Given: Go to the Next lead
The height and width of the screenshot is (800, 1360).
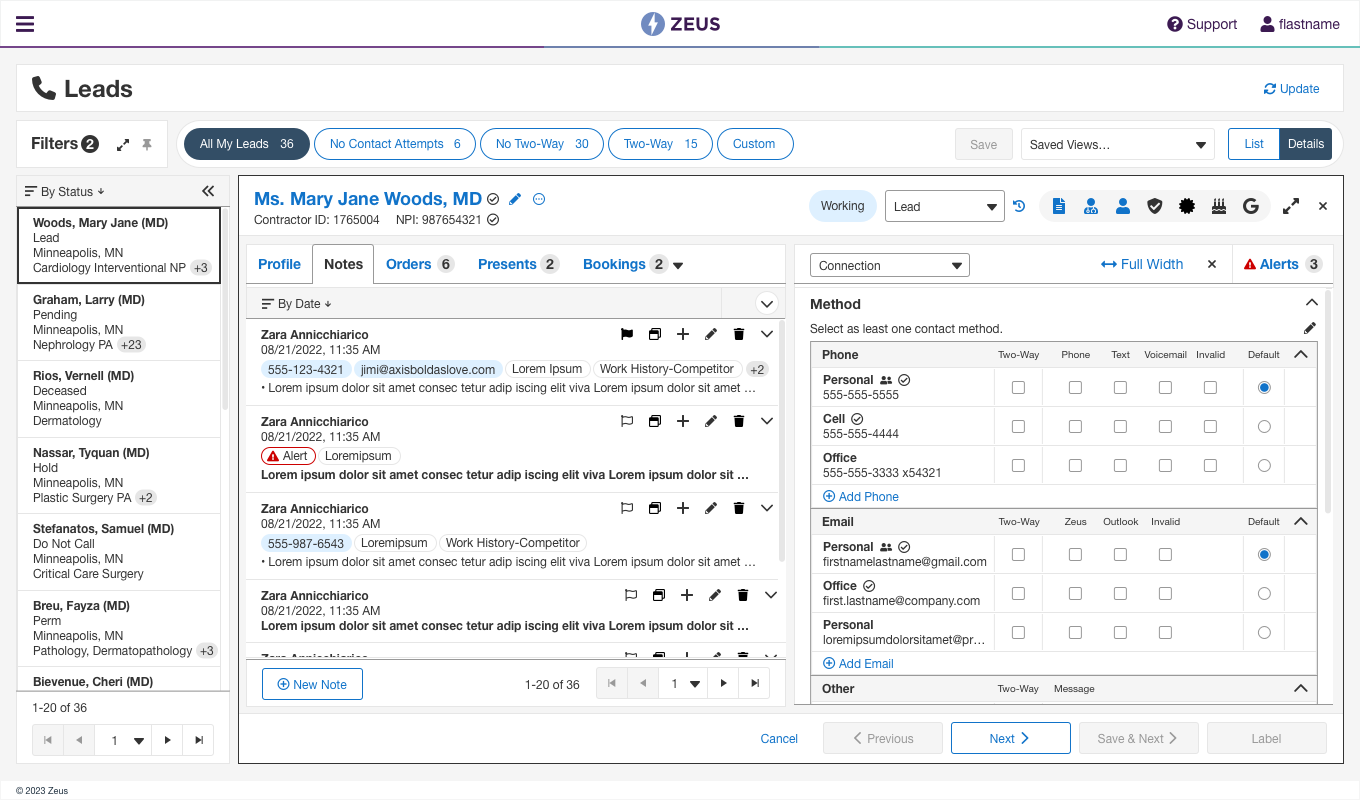Looking at the screenshot, I should tap(1011, 738).
